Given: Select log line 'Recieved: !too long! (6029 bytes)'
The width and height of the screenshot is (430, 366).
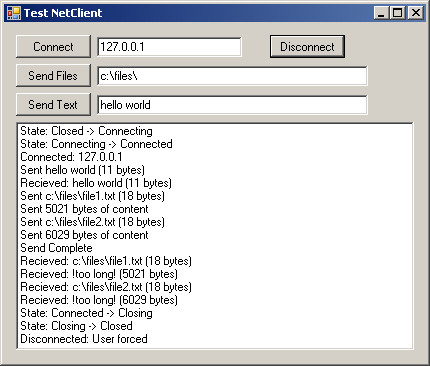Looking at the screenshot, I should pos(99,300).
